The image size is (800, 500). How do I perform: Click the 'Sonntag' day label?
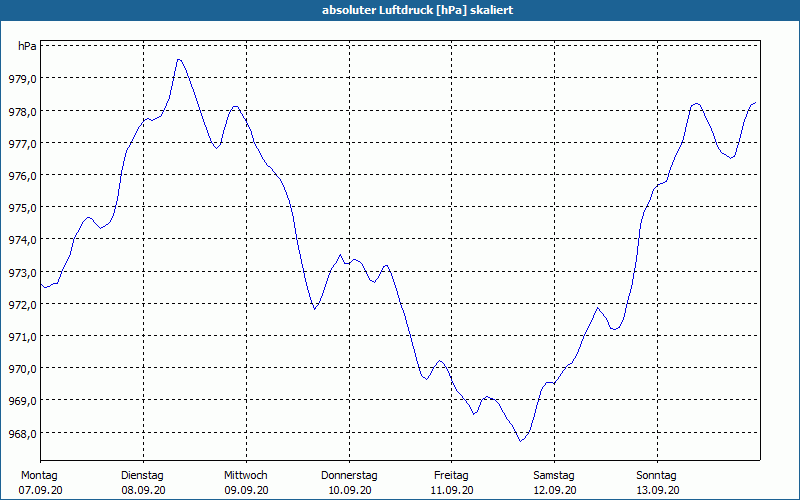click(656, 476)
